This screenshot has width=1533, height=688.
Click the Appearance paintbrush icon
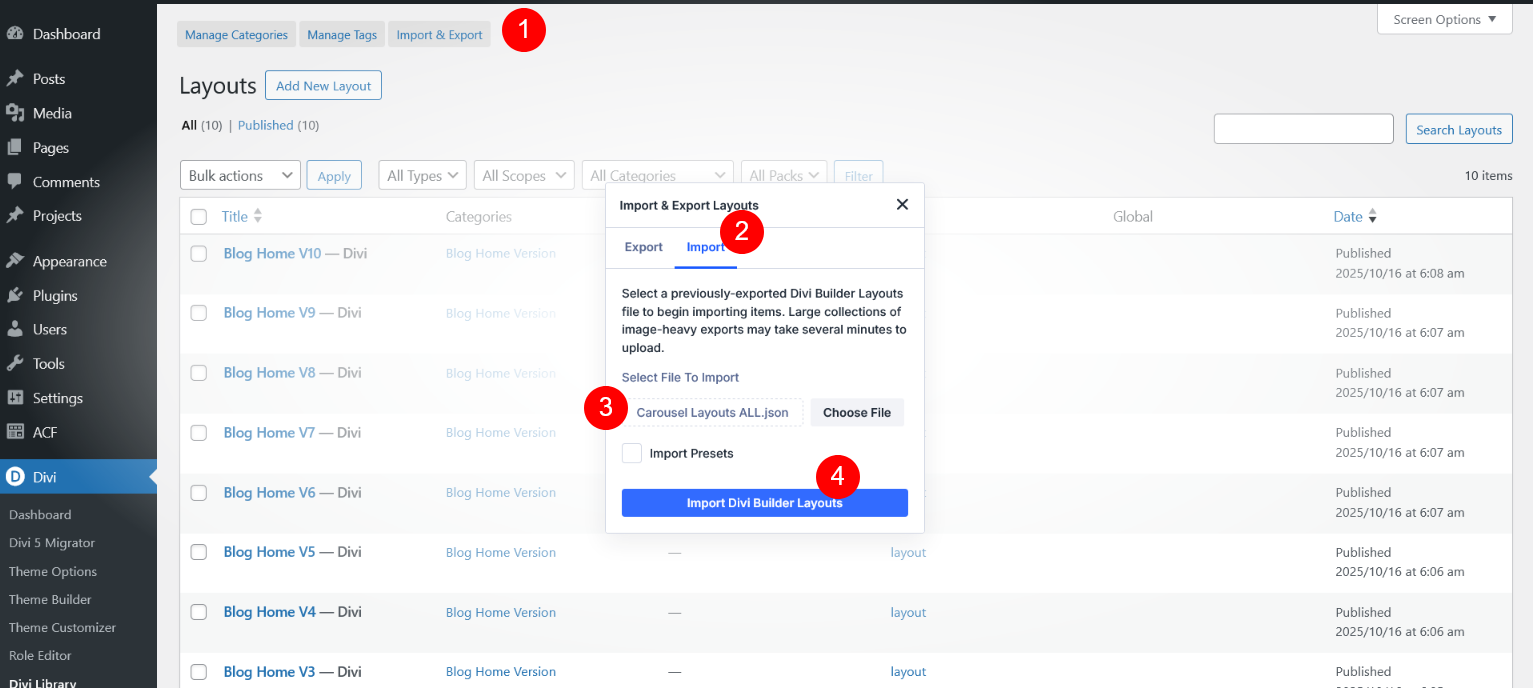15,261
